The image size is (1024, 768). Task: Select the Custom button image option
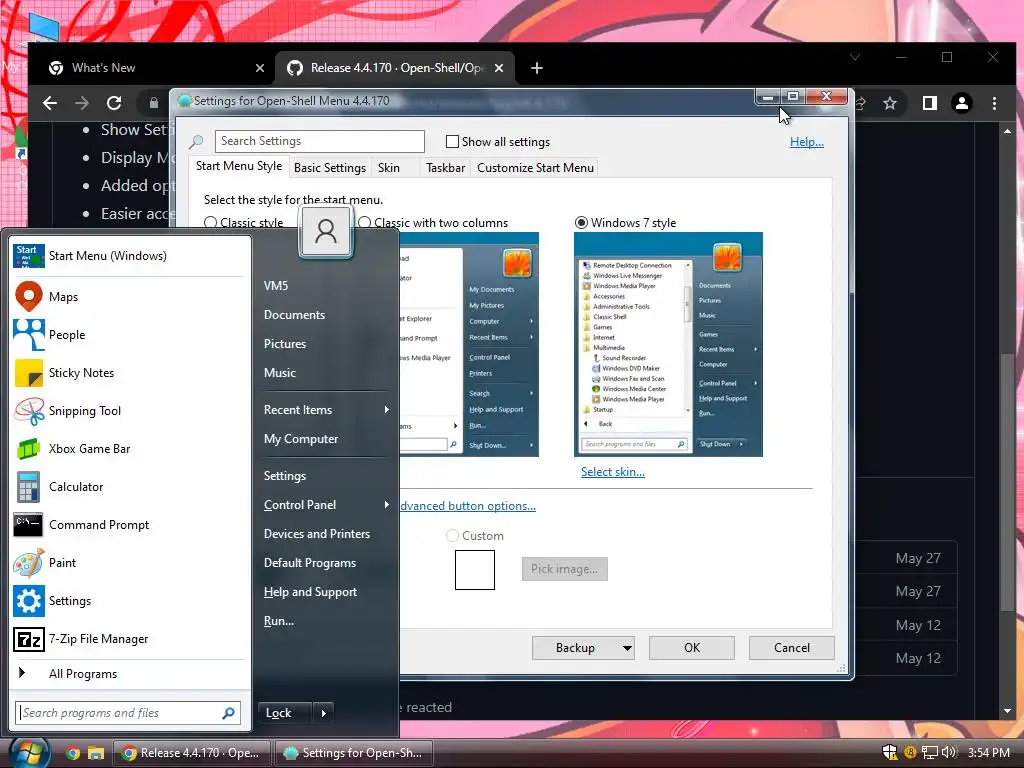[452, 536]
